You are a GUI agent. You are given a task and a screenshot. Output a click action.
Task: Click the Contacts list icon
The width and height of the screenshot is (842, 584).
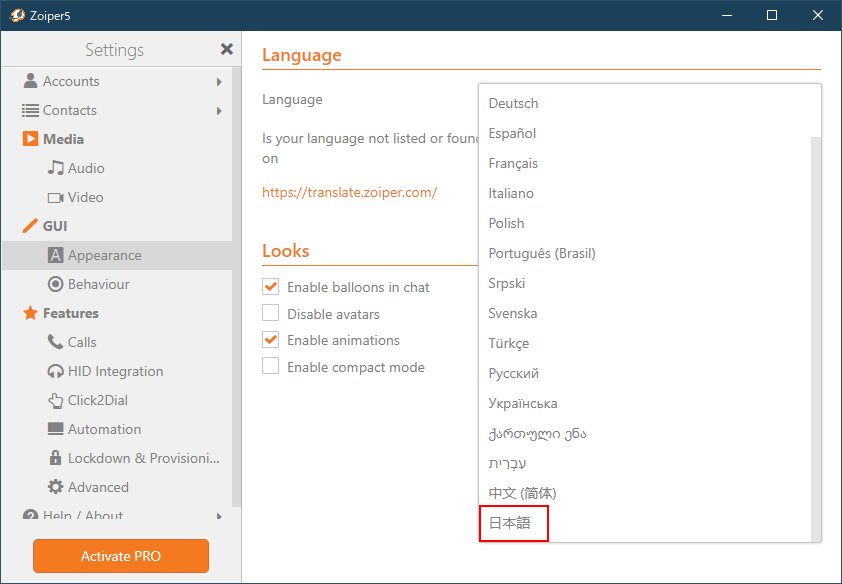click(30, 111)
